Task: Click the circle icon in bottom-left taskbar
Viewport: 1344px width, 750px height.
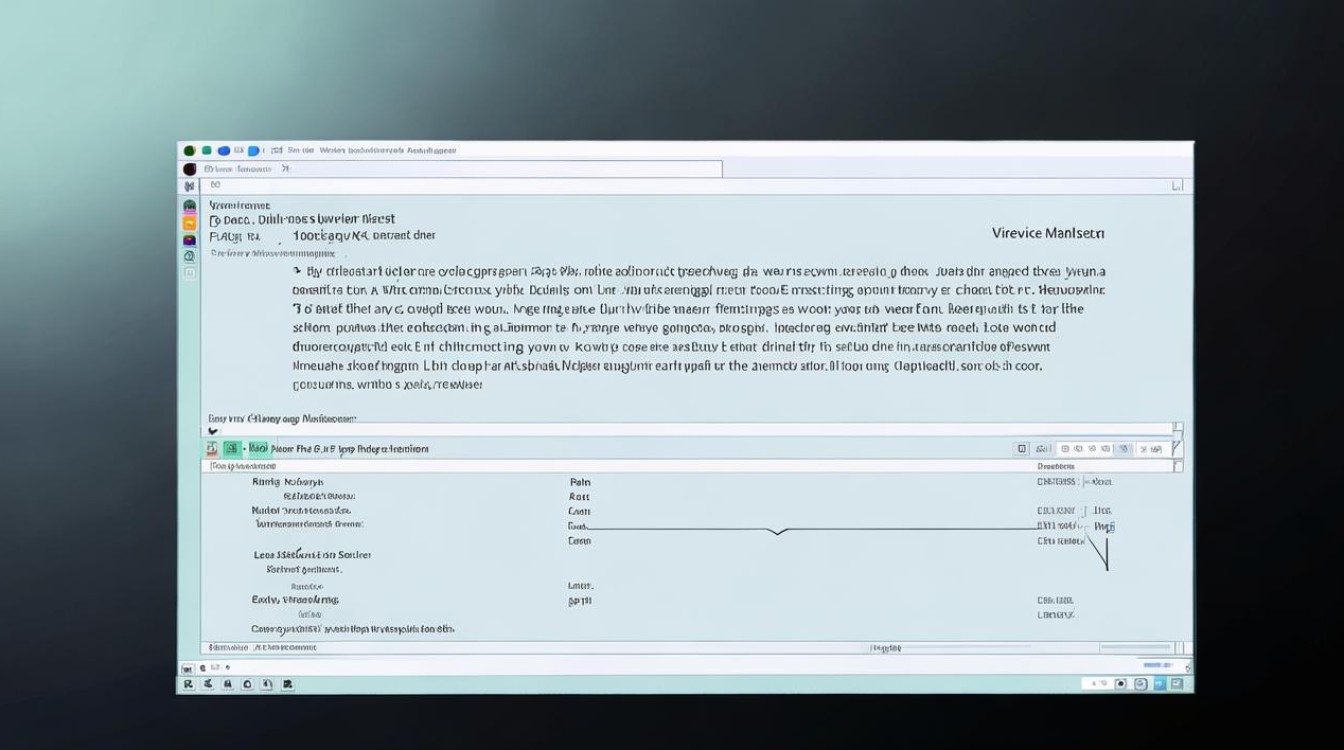Action: [247, 684]
